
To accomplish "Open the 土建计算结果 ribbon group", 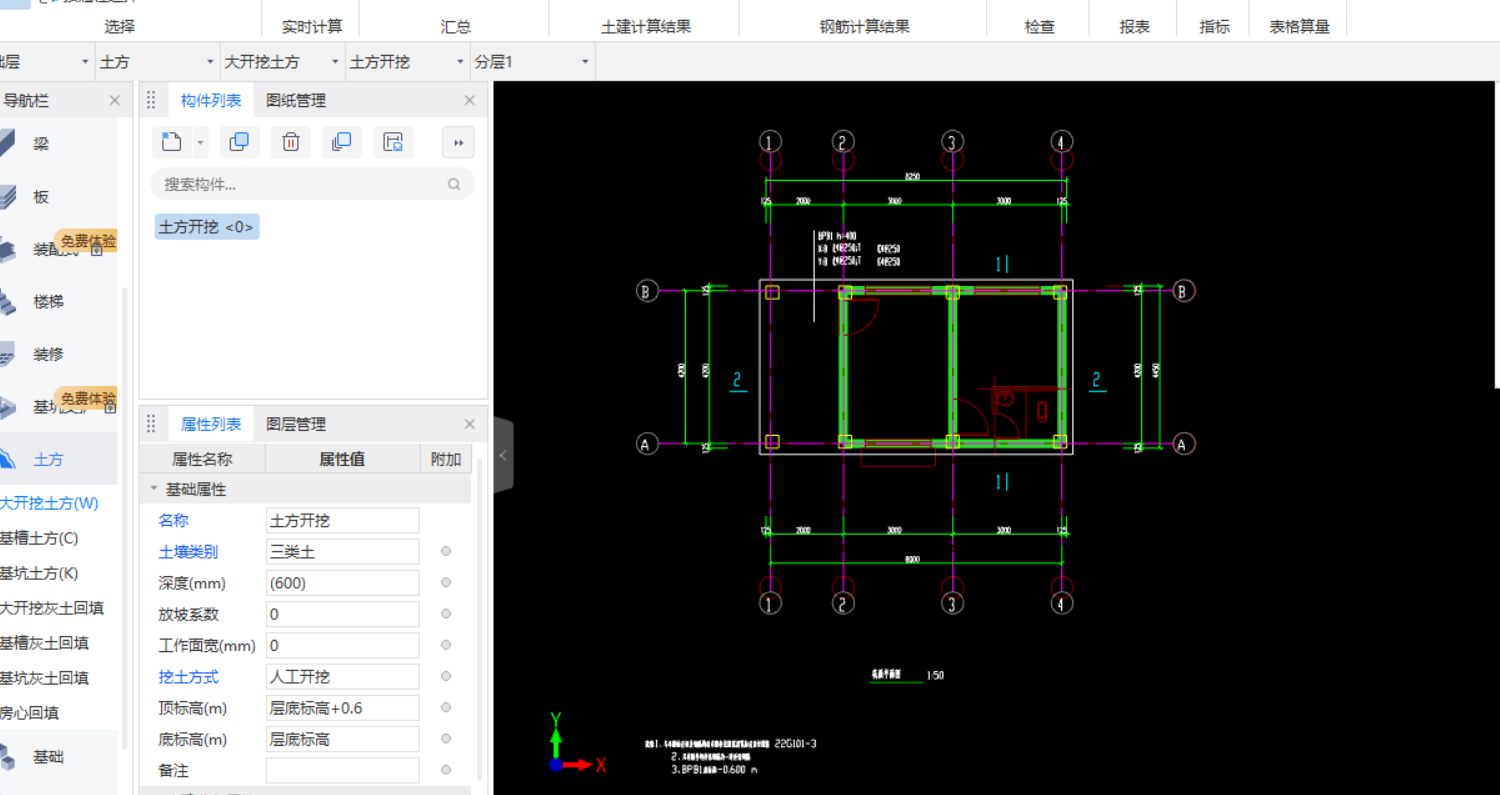I will click(645, 27).
